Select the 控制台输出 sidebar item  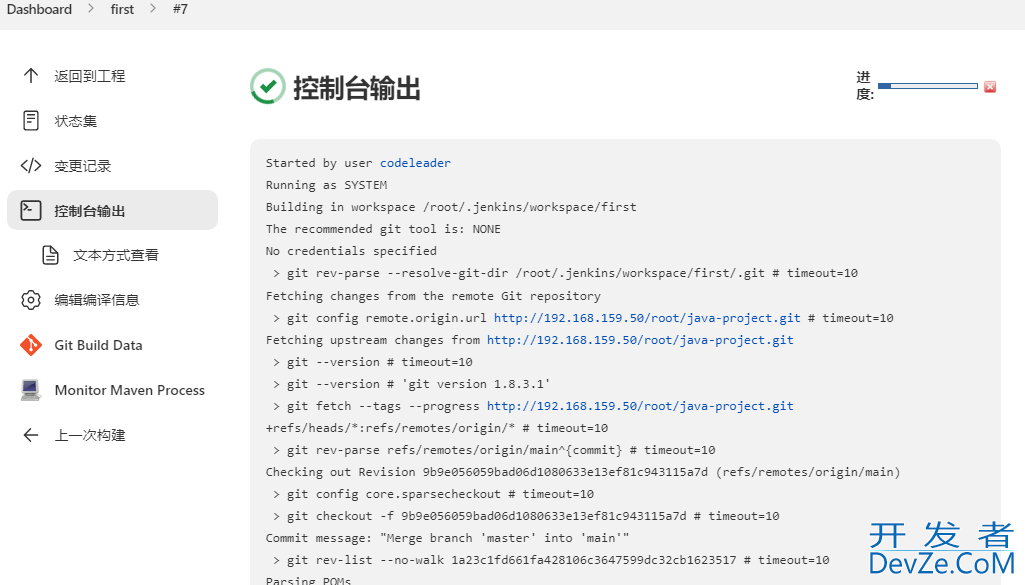click(x=112, y=210)
